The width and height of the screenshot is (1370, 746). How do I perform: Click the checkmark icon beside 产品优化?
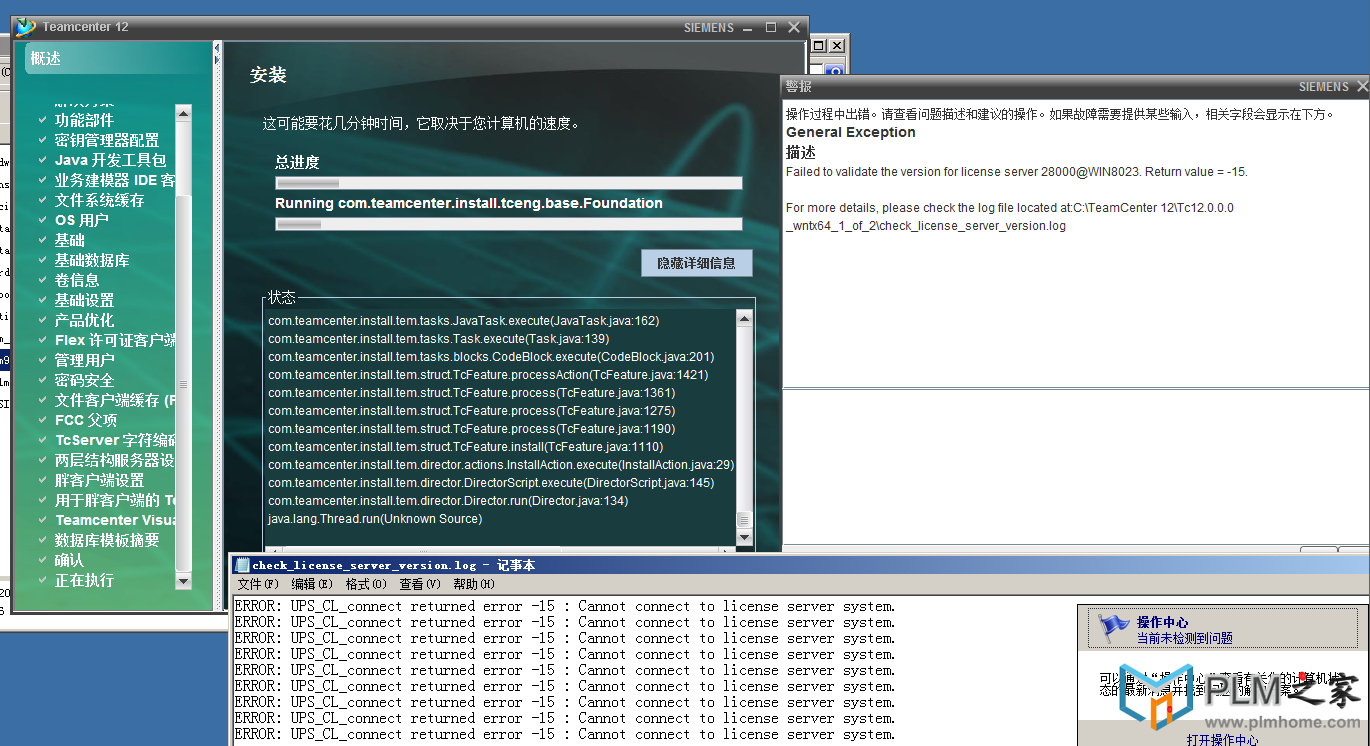43,320
